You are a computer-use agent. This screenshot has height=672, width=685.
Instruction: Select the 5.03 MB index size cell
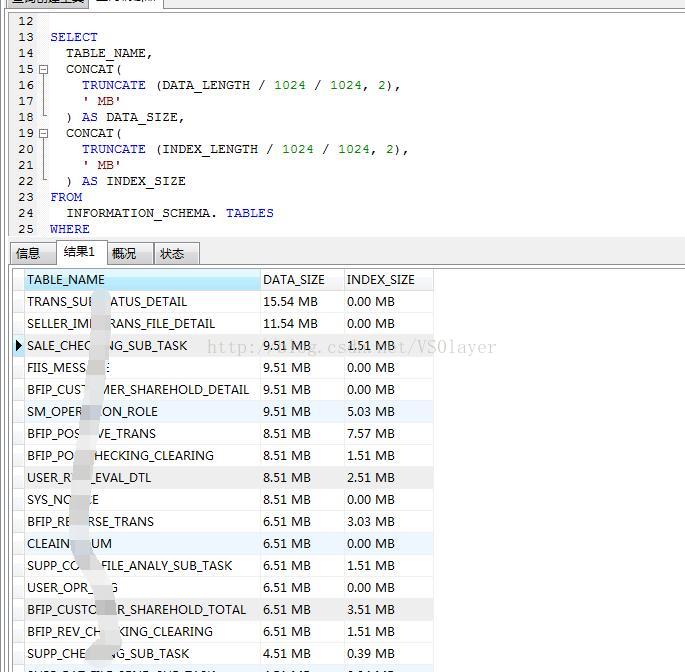[389, 412]
